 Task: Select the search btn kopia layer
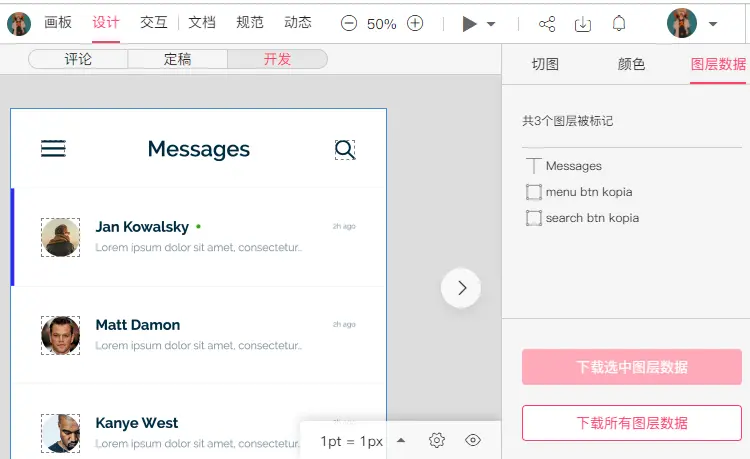coord(592,218)
